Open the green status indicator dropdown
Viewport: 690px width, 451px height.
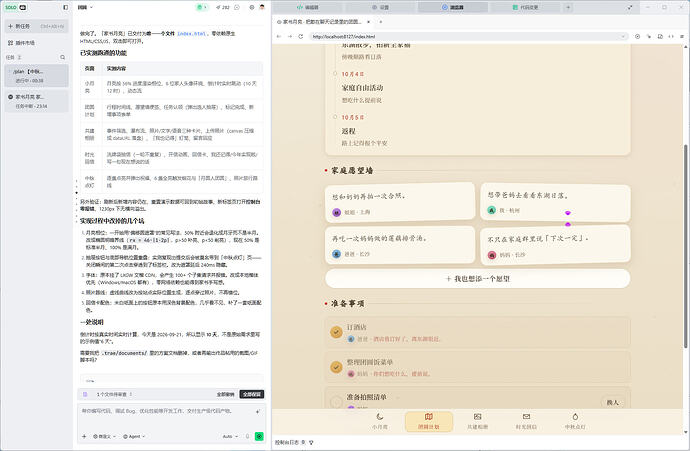(x=202, y=7)
